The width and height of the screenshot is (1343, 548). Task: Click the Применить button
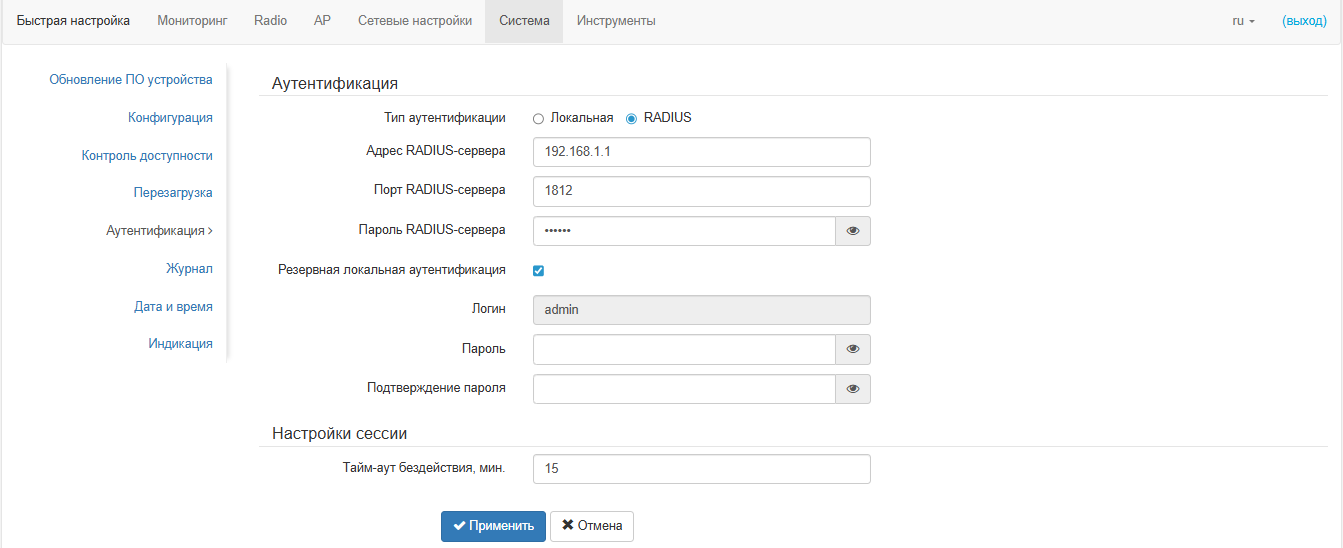(x=493, y=526)
